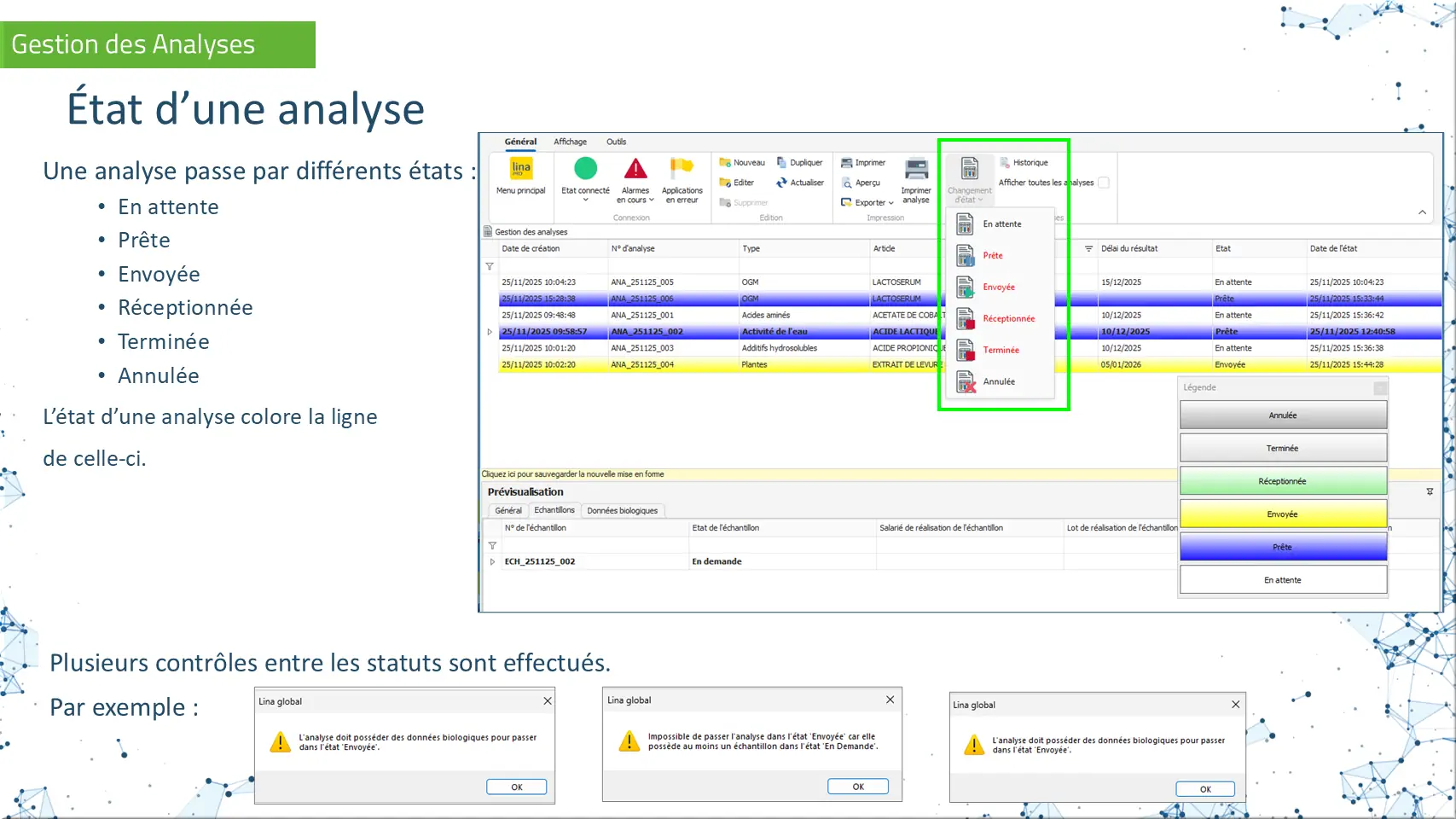Expand row ANA_251125_002 with the arrow
The image size is (1456, 819).
490,332
